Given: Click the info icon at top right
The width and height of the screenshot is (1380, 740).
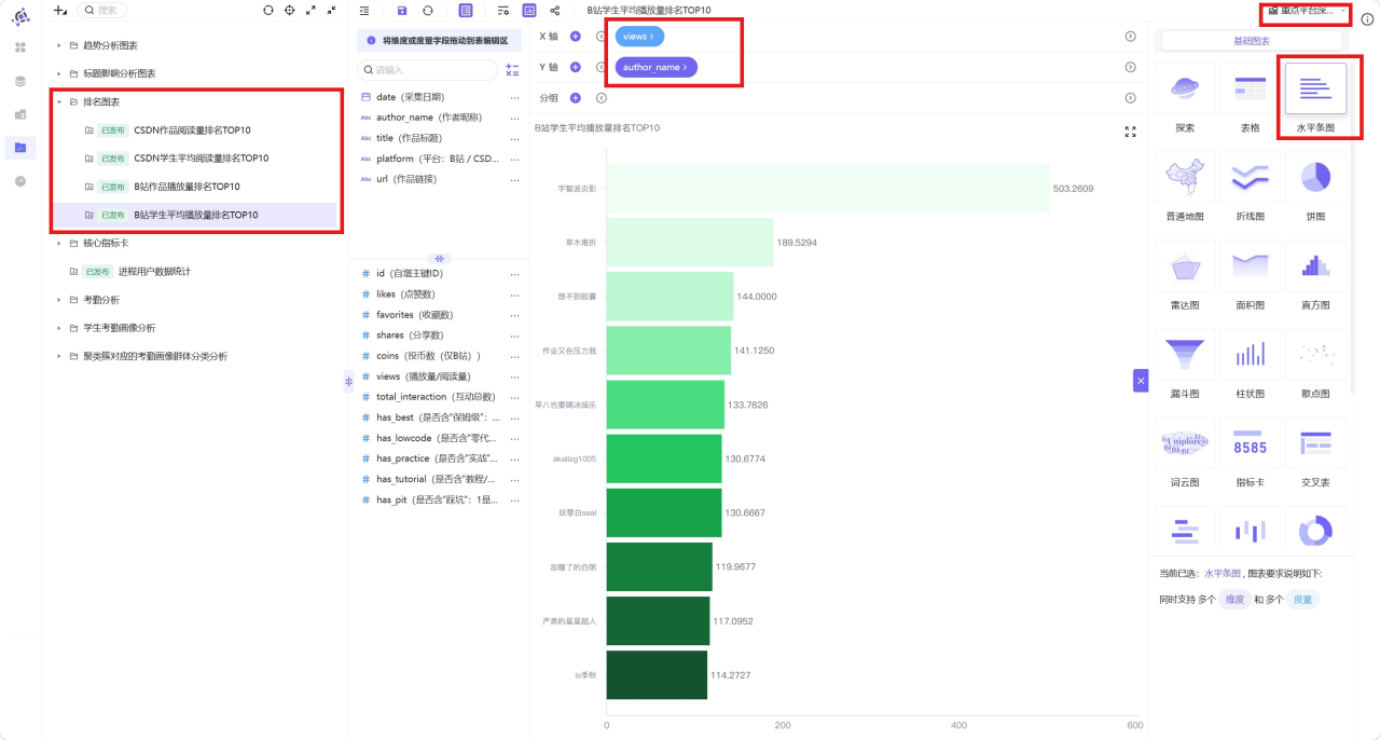Looking at the screenshot, I should (1367, 19).
